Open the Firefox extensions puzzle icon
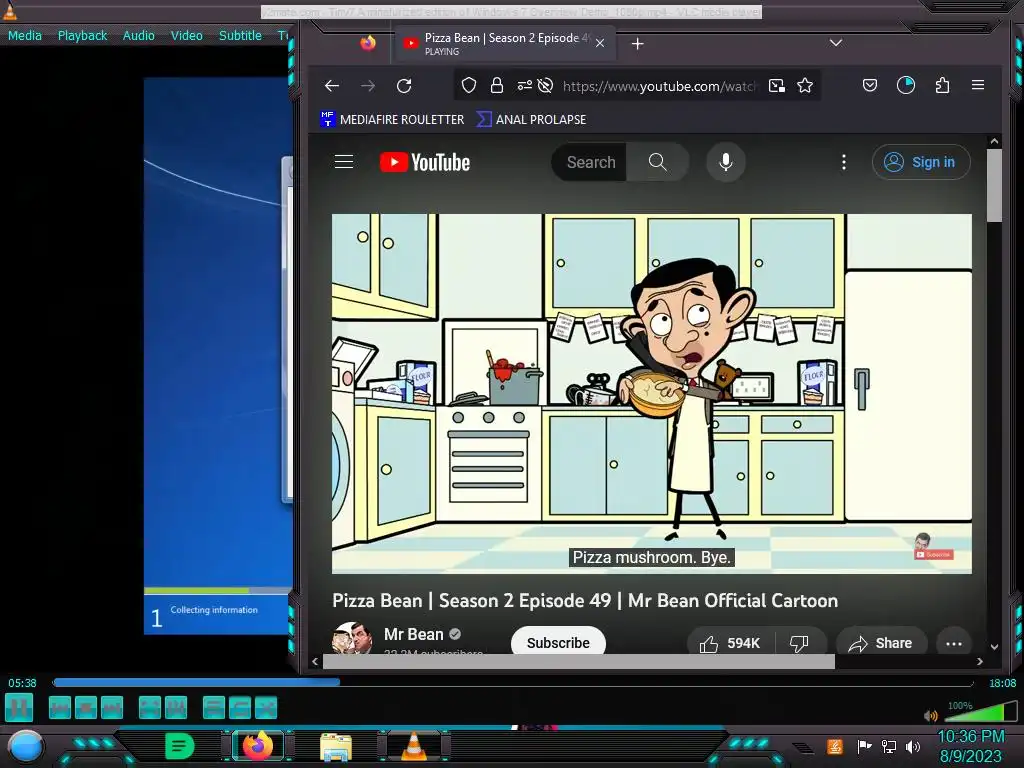 coord(942,85)
